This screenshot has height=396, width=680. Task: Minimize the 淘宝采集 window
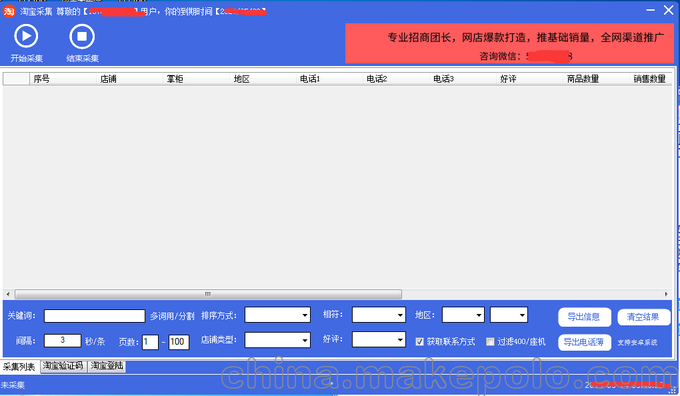[651, 10]
